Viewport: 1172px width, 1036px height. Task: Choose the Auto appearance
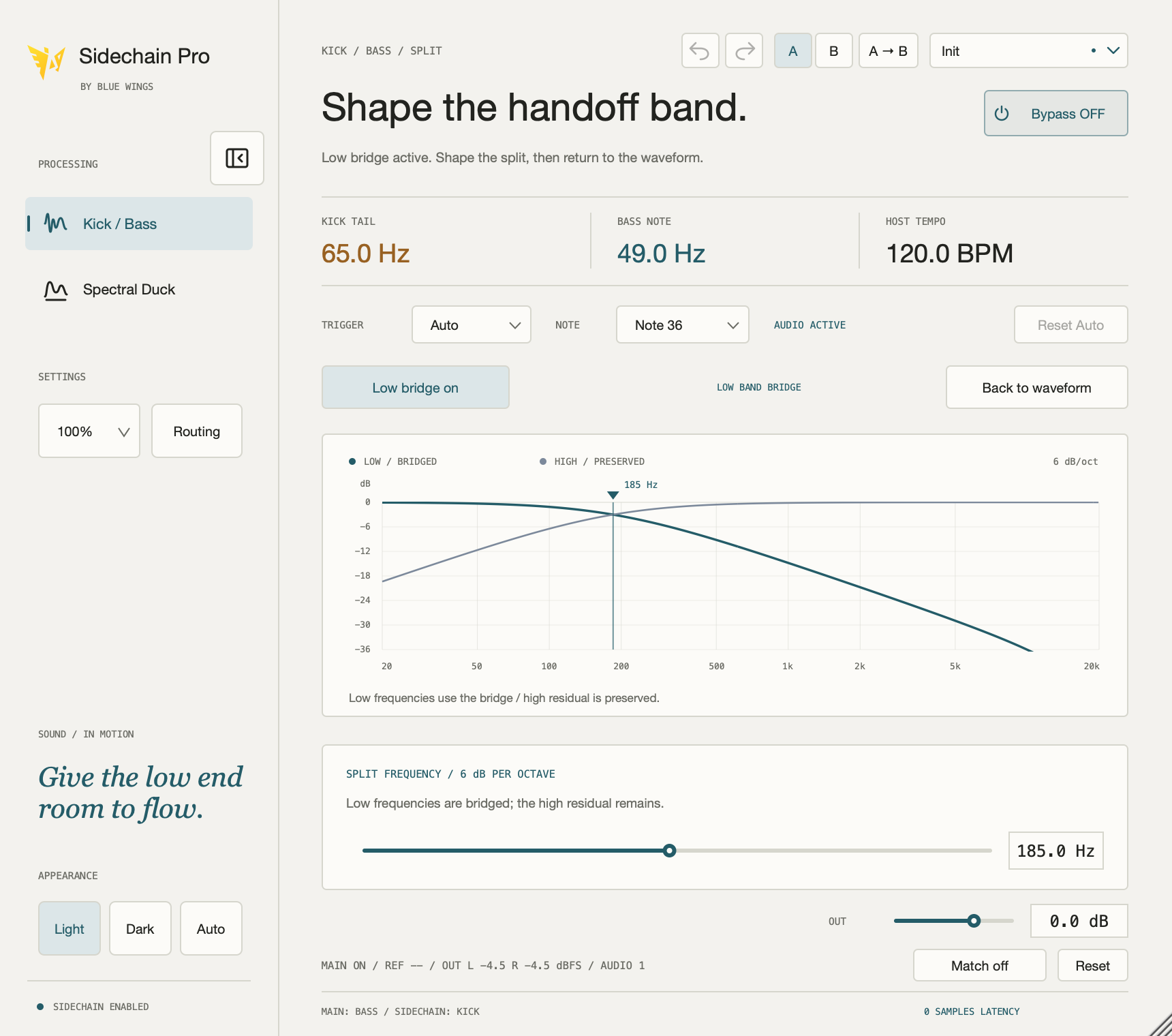pos(211,928)
